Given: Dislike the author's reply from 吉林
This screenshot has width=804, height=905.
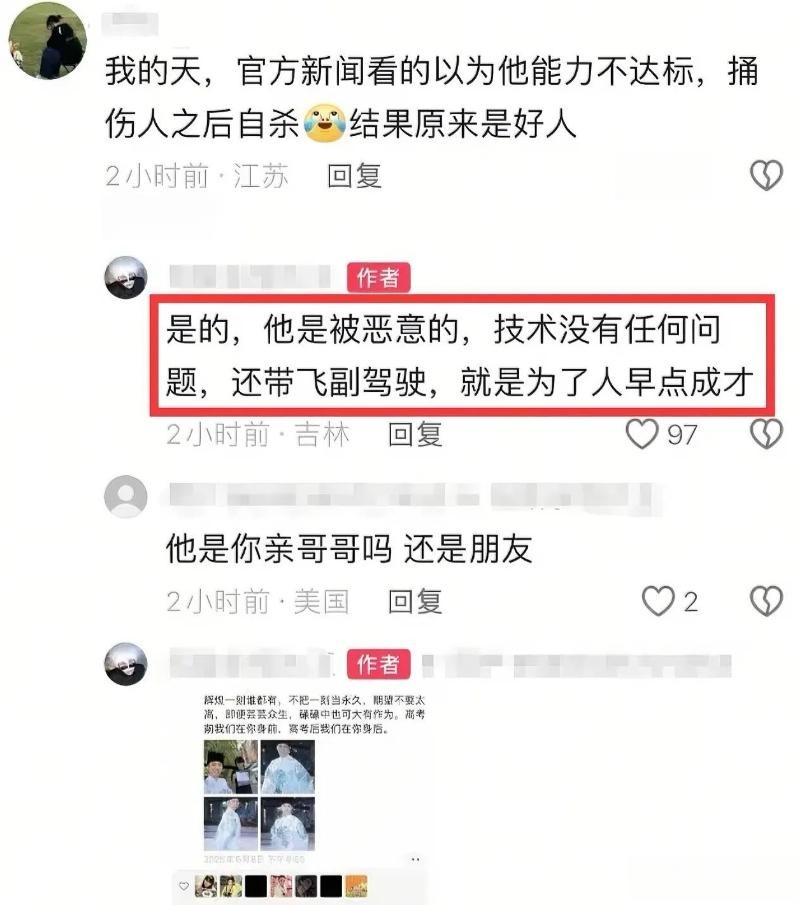Looking at the screenshot, I should 766,433.
